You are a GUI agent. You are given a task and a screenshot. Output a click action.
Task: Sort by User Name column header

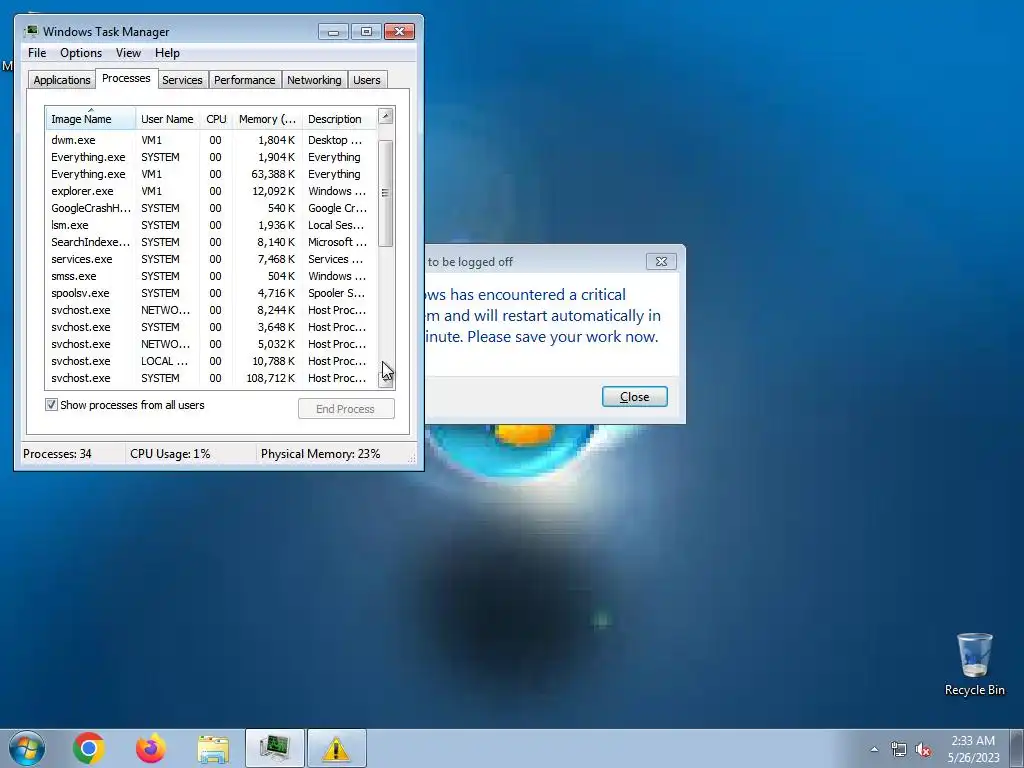tap(167, 119)
